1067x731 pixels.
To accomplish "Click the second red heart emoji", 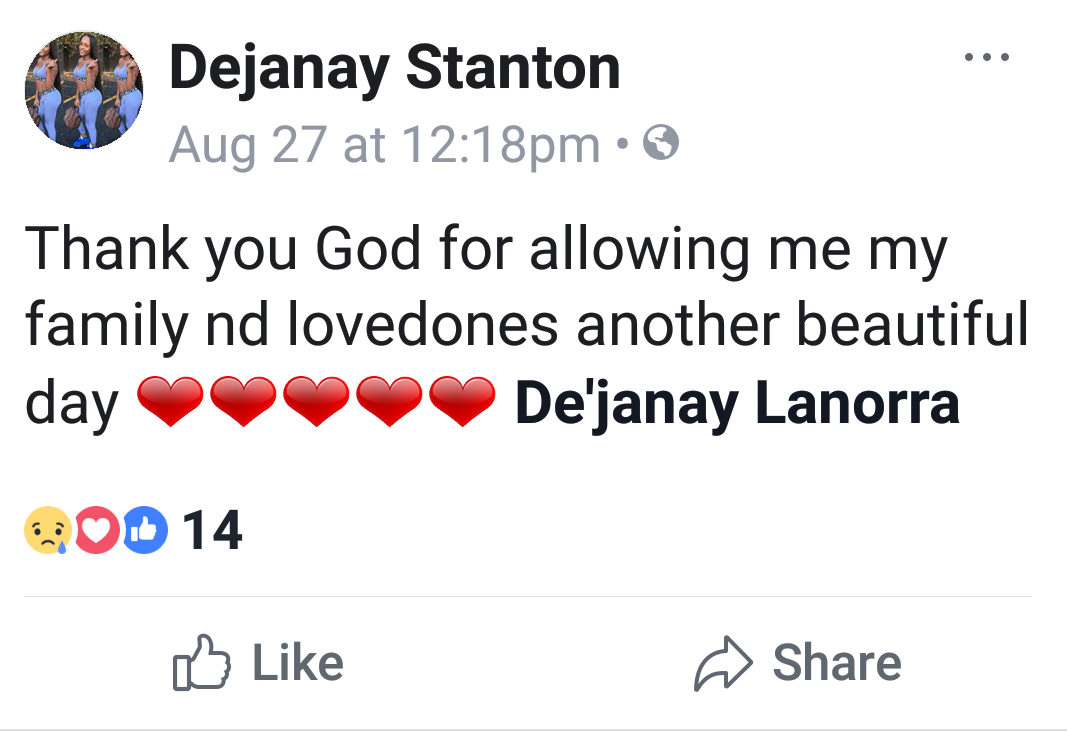I will (x=243, y=403).
